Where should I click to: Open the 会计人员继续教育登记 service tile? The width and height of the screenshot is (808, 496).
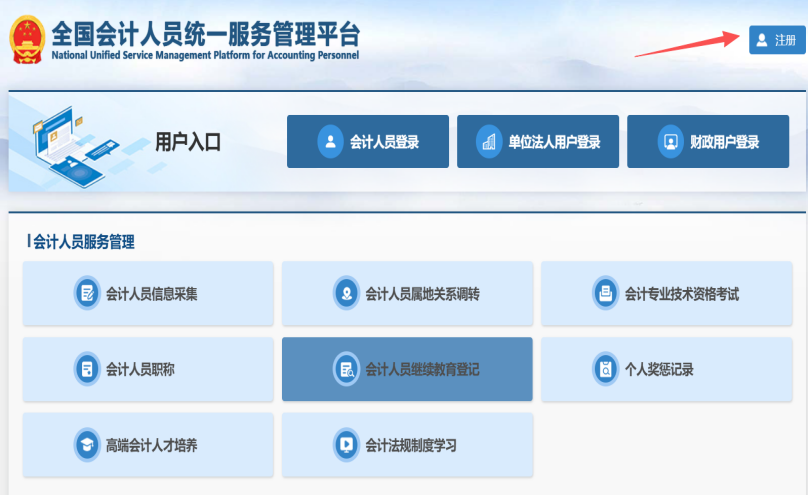click(x=407, y=369)
